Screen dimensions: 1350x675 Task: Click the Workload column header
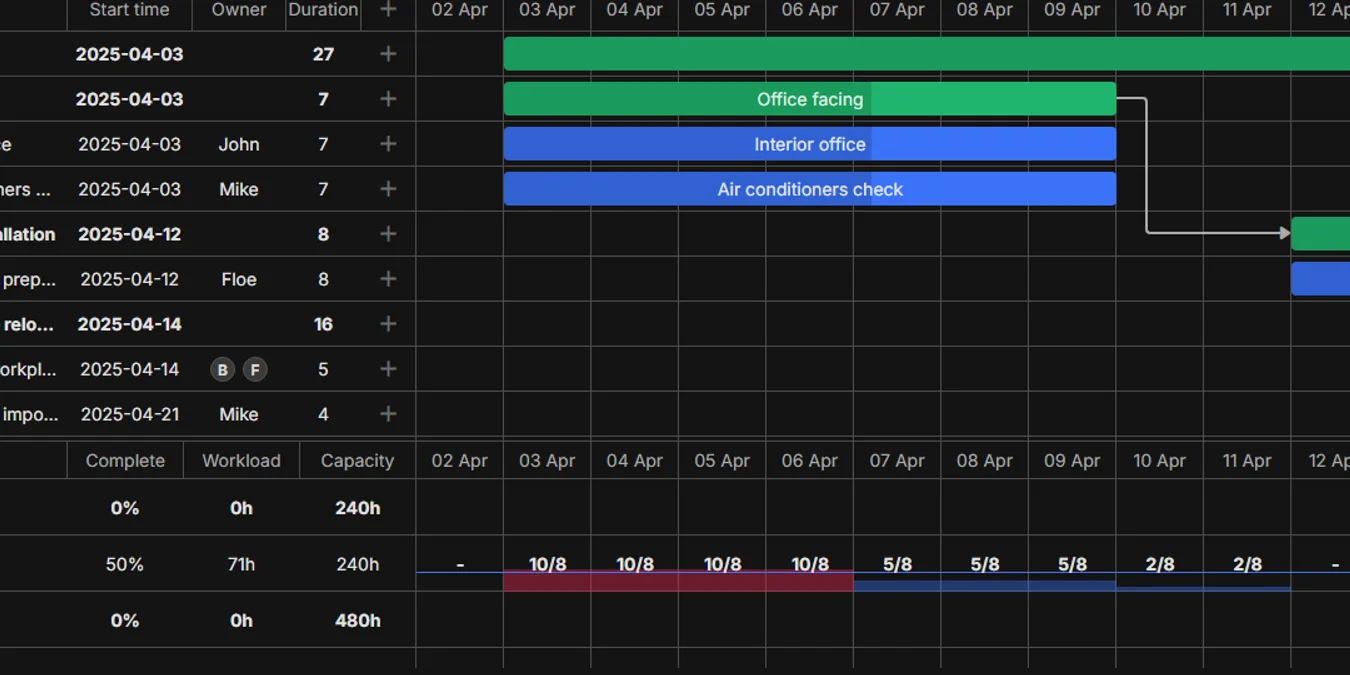pyautogui.click(x=241, y=461)
